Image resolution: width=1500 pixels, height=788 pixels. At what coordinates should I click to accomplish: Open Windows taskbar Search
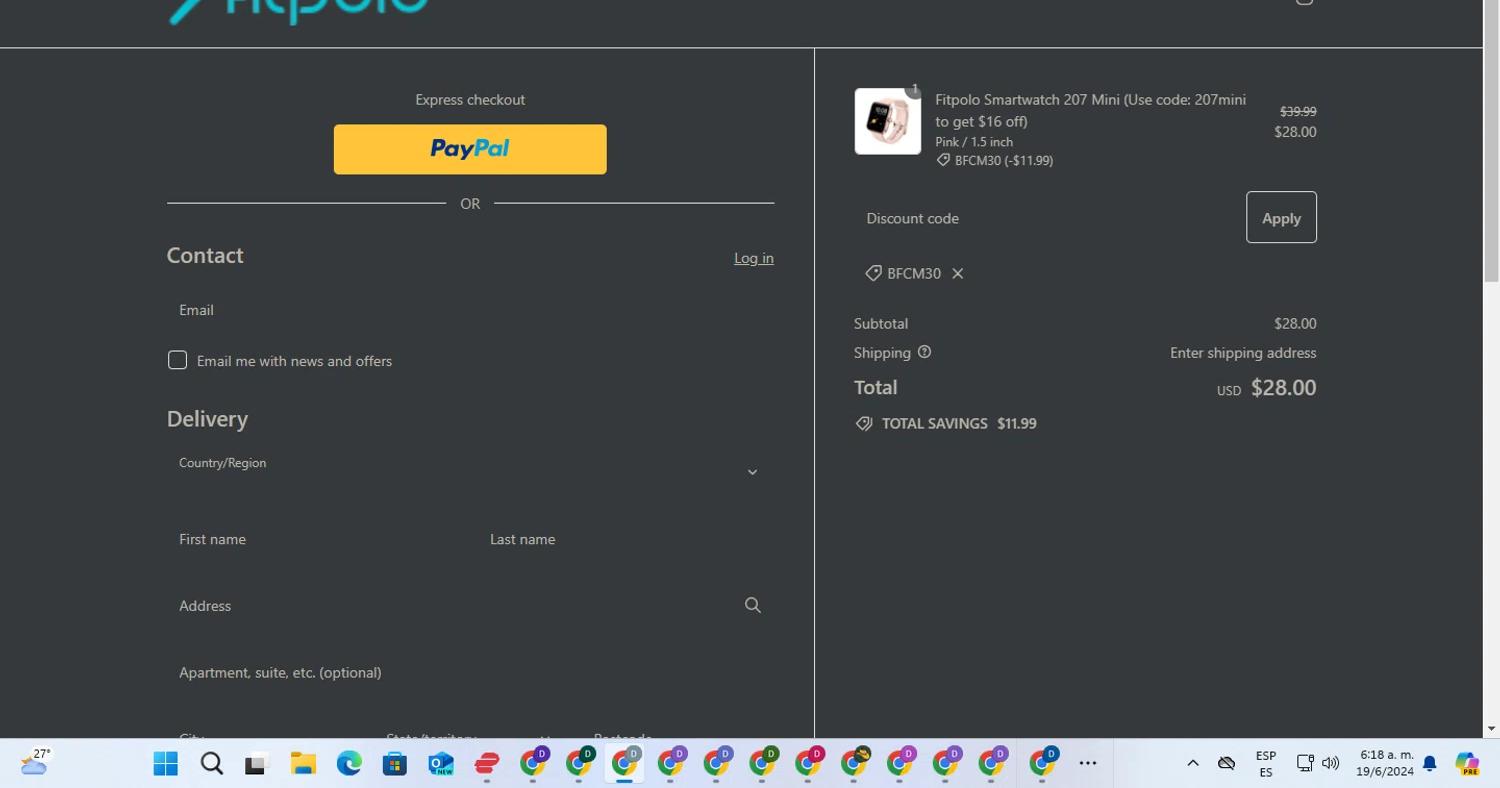point(212,764)
